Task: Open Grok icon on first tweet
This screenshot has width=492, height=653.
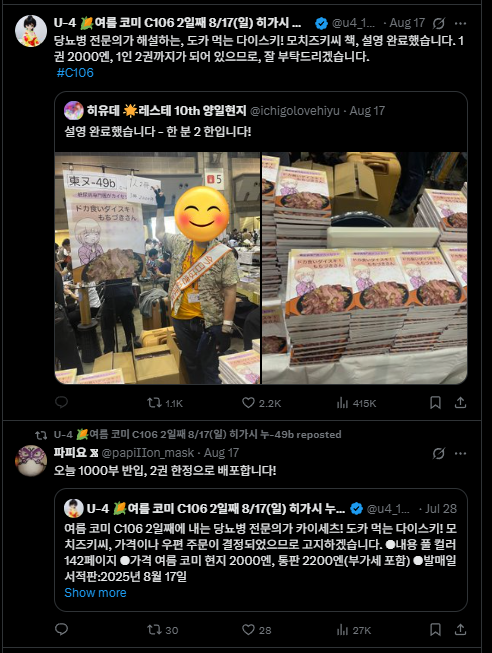Action: point(439,23)
